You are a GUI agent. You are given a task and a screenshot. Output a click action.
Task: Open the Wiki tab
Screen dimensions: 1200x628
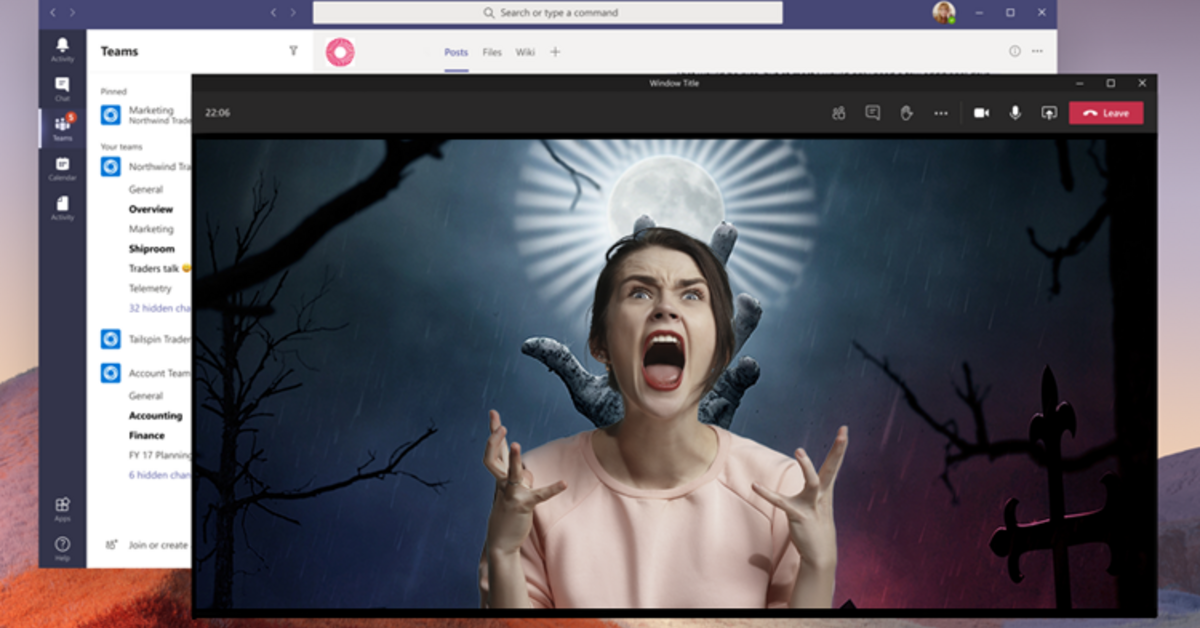(524, 52)
